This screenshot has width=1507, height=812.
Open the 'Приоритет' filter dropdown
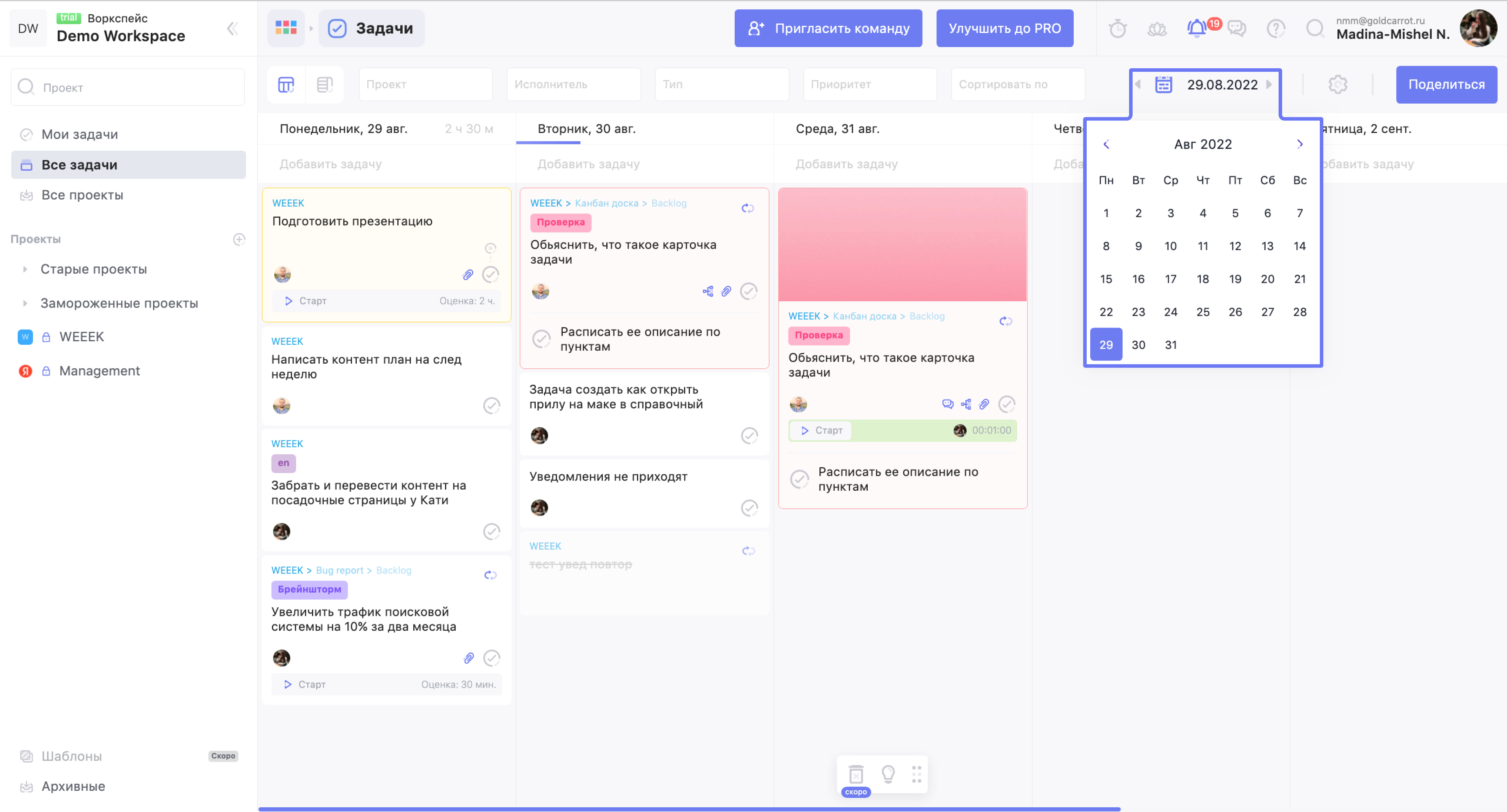coord(869,85)
